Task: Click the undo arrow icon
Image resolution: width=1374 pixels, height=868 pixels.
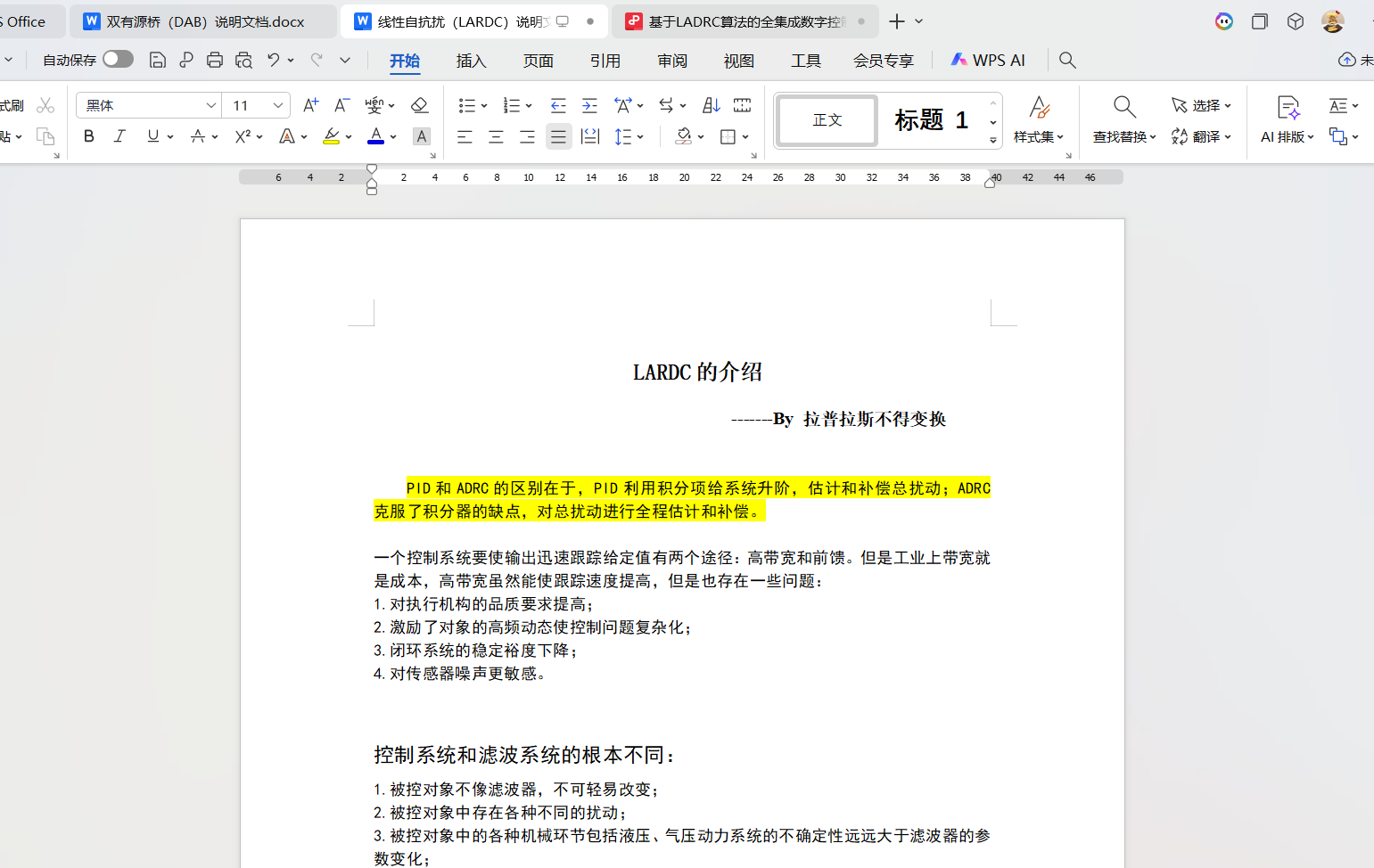Action: 274,60
